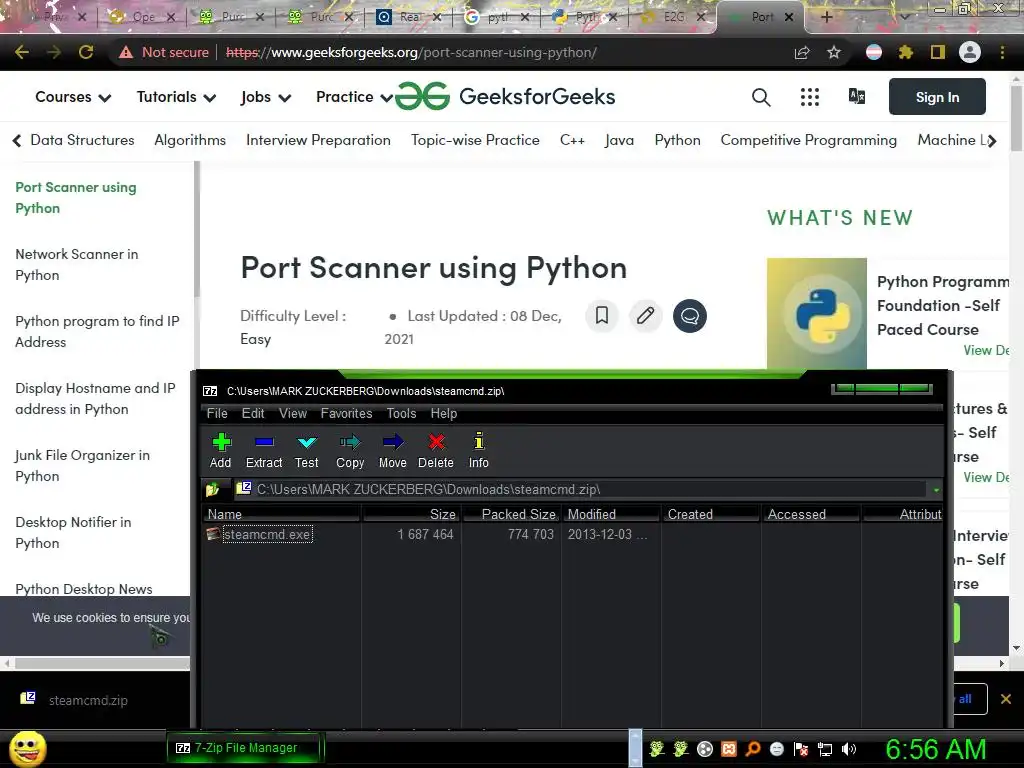
Task: Open the Help menu in 7-Zip
Action: [x=443, y=413]
